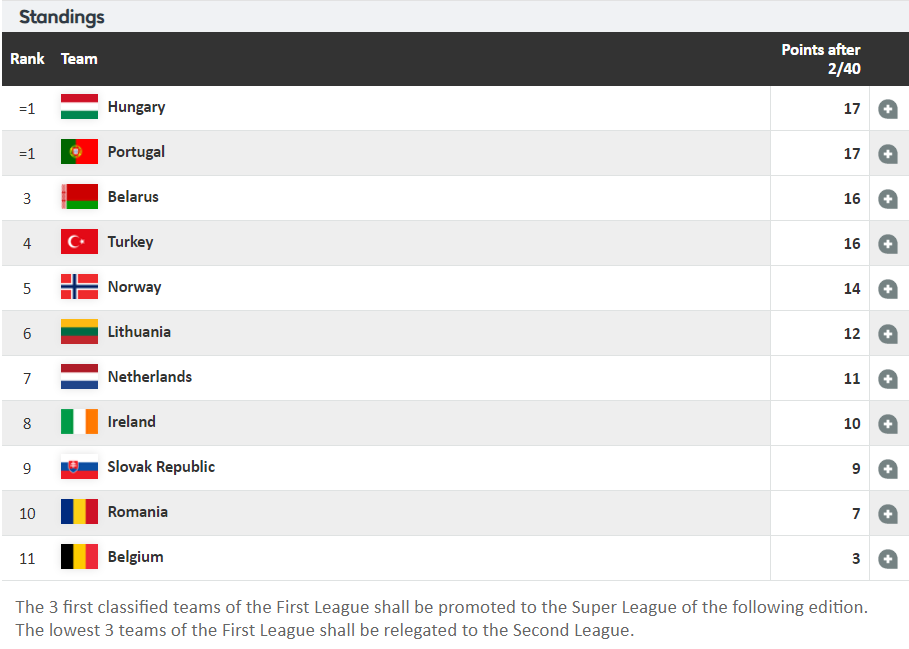Click the Slovak Republic plus icon
The image size is (909, 649).
click(x=888, y=469)
